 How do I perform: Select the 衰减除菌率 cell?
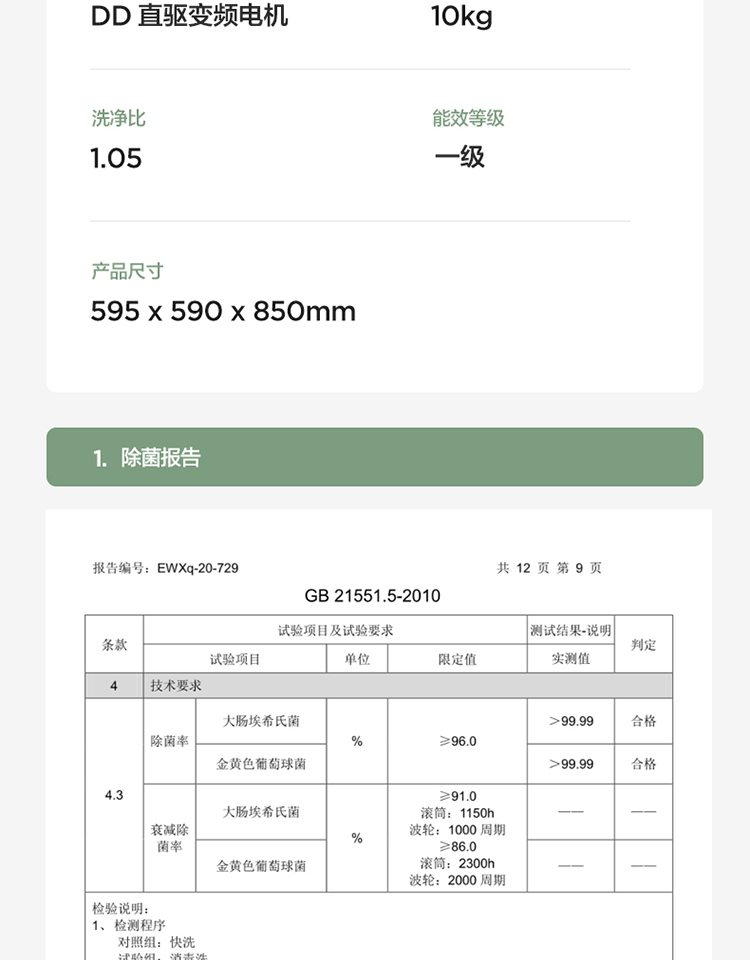[x=170, y=838]
